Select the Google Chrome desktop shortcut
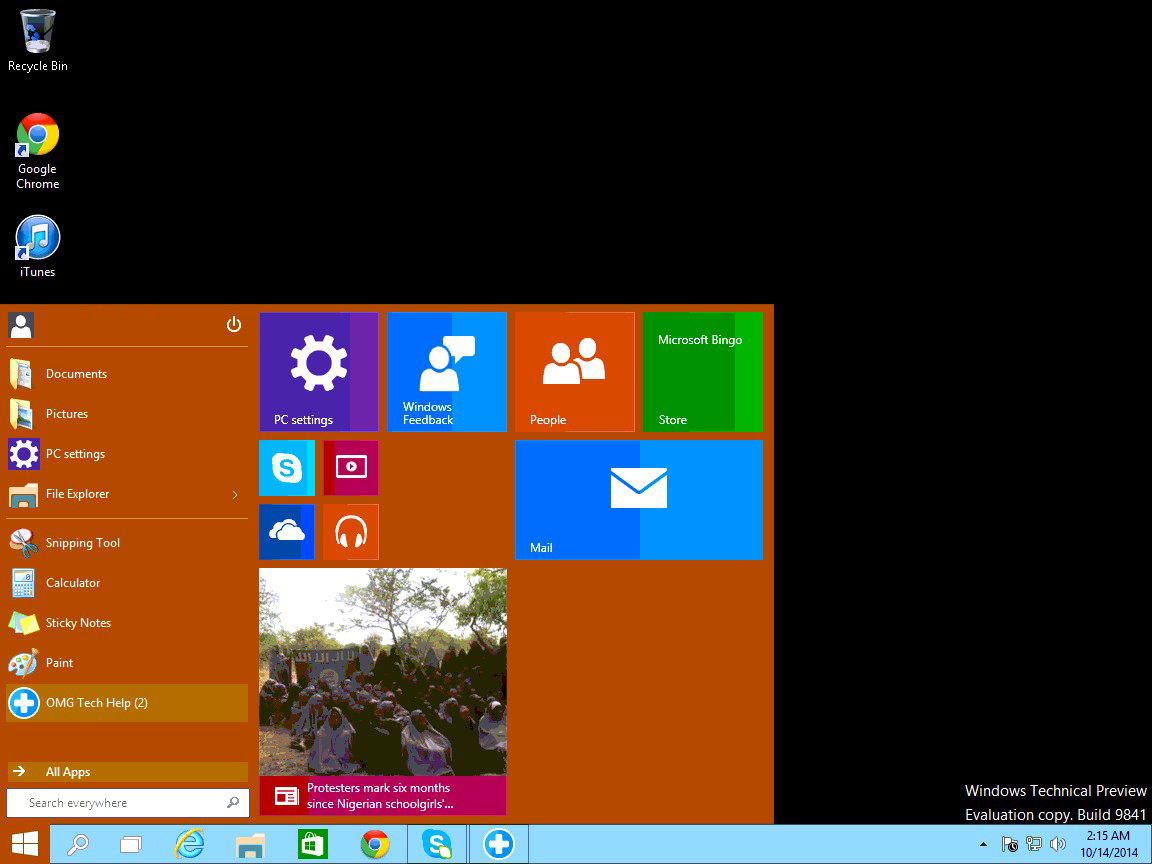Image resolution: width=1152 pixels, height=864 pixels. (37, 152)
